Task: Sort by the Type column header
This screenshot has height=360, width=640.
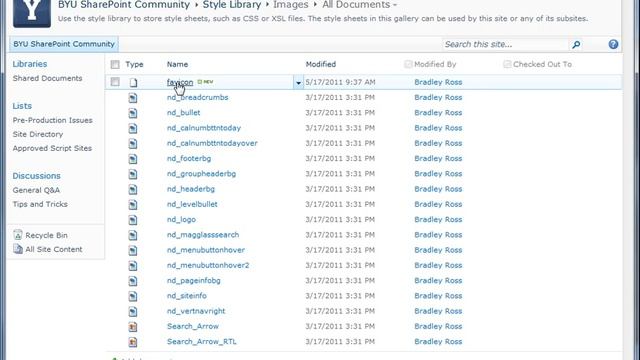Action: click(134, 64)
